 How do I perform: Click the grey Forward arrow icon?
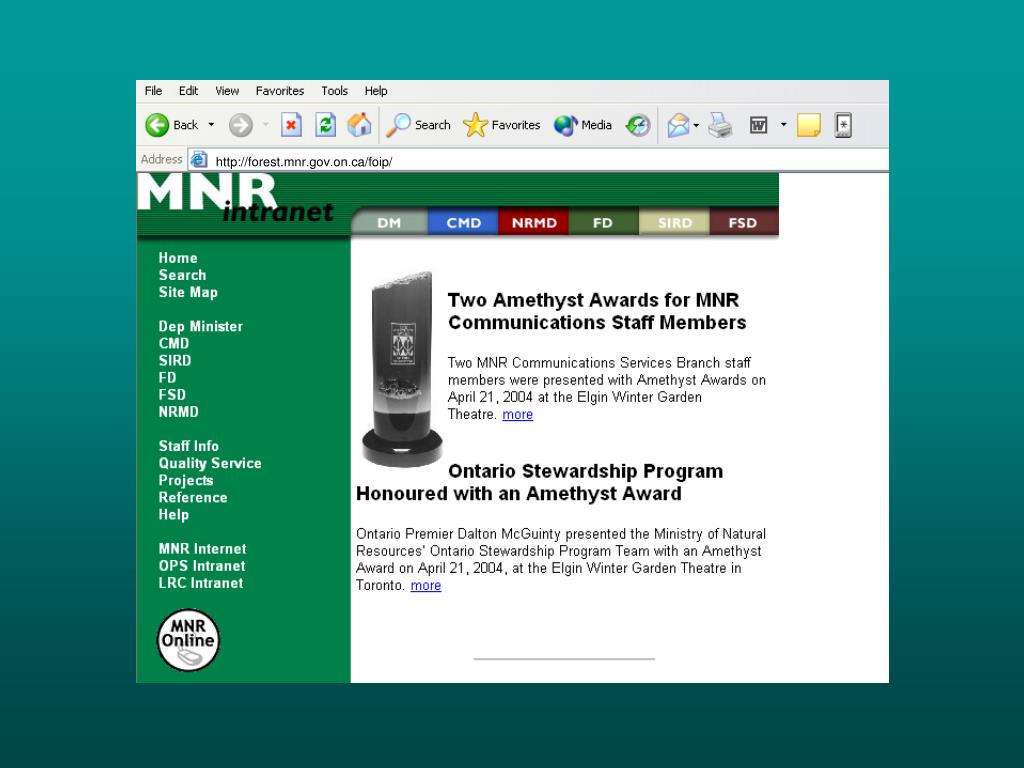coord(240,125)
